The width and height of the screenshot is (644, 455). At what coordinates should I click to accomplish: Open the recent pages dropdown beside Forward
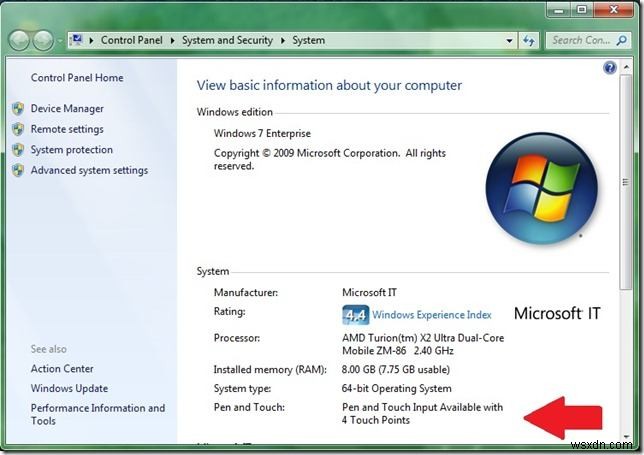[60, 41]
